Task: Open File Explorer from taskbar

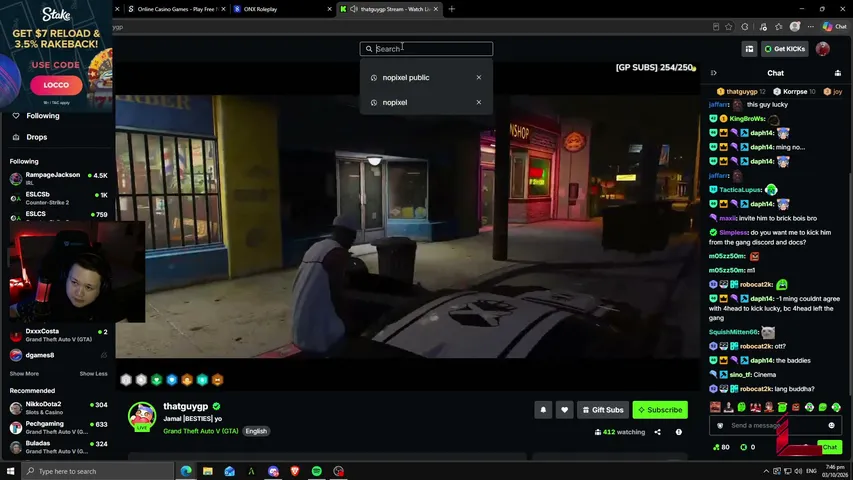Action: point(208,471)
